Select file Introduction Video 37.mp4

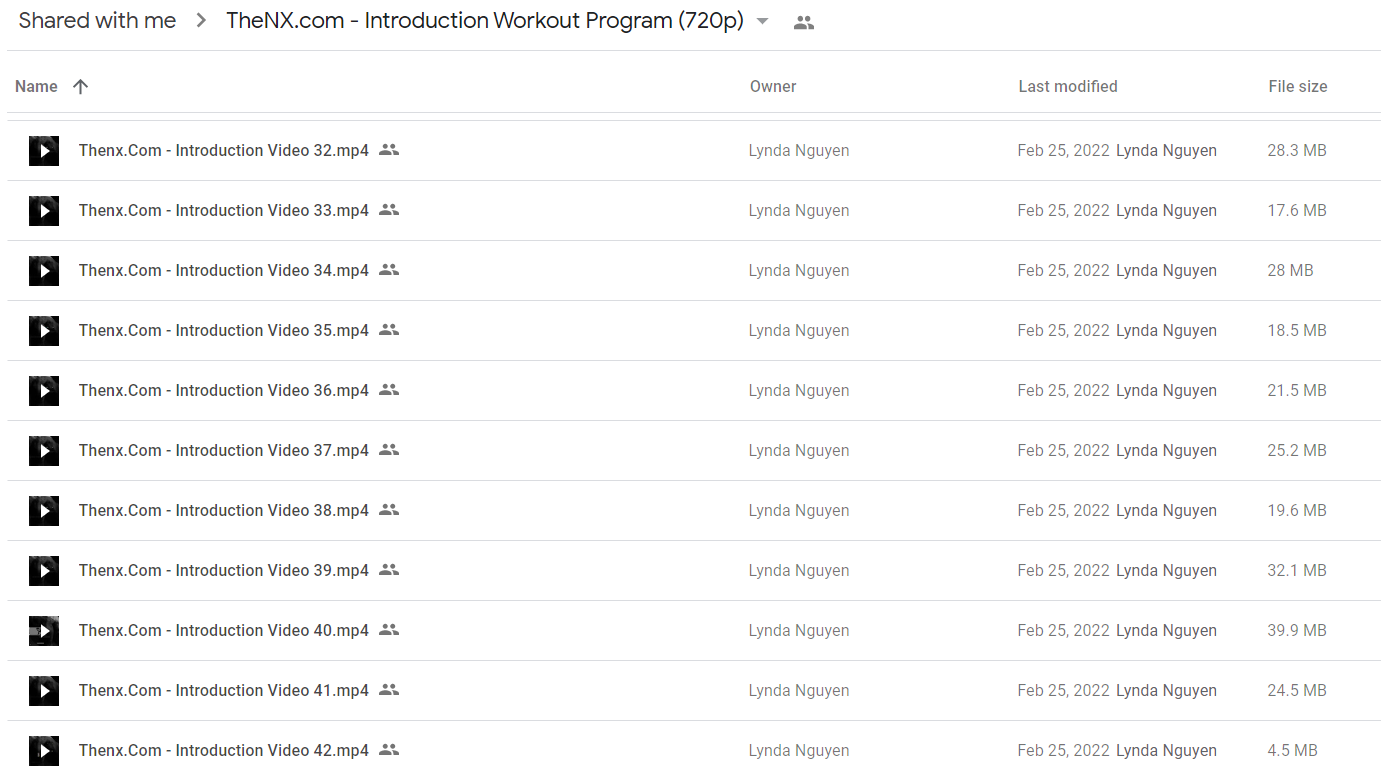[224, 450]
